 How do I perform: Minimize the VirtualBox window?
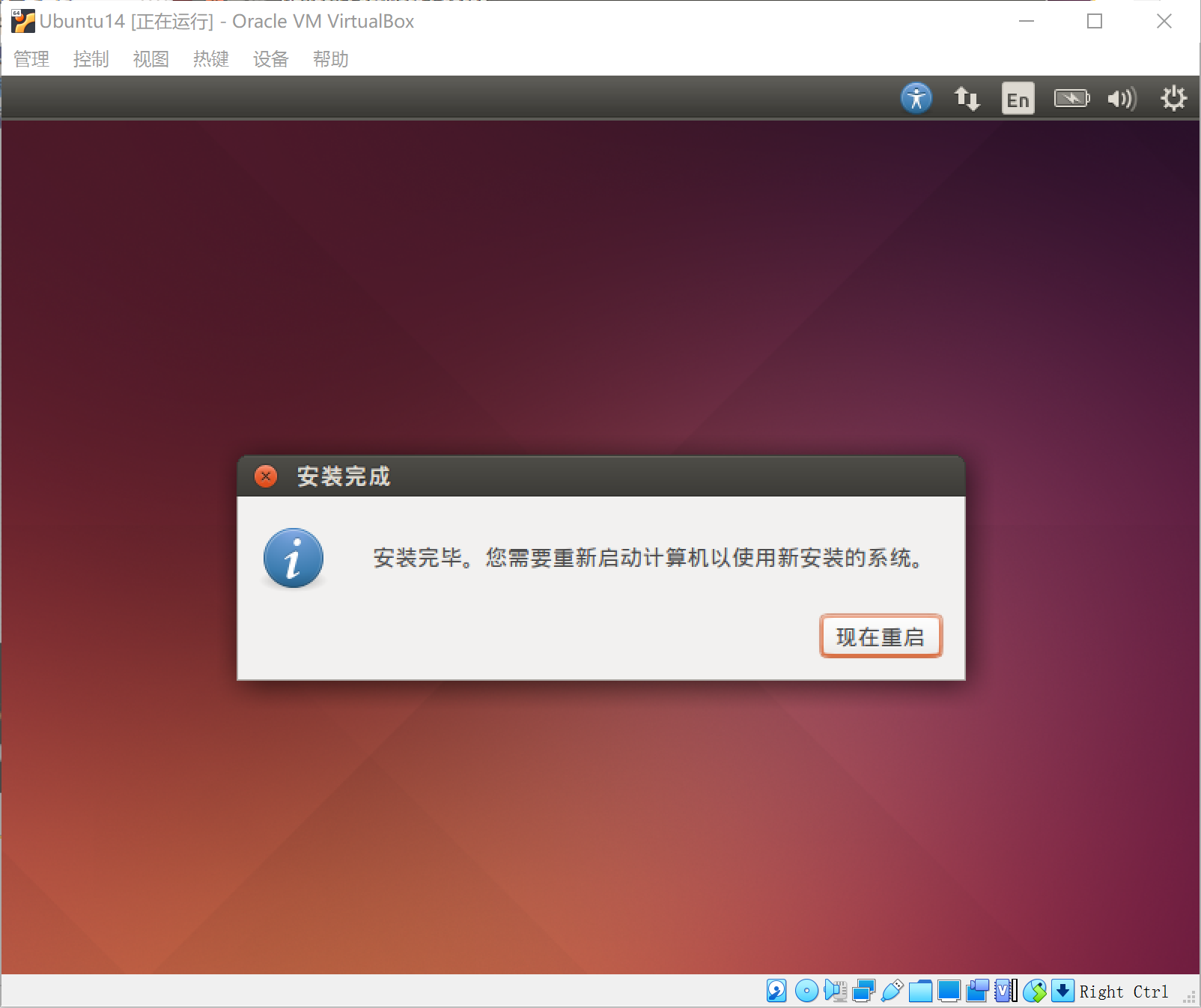pyautogui.click(x=1027, y=21)
